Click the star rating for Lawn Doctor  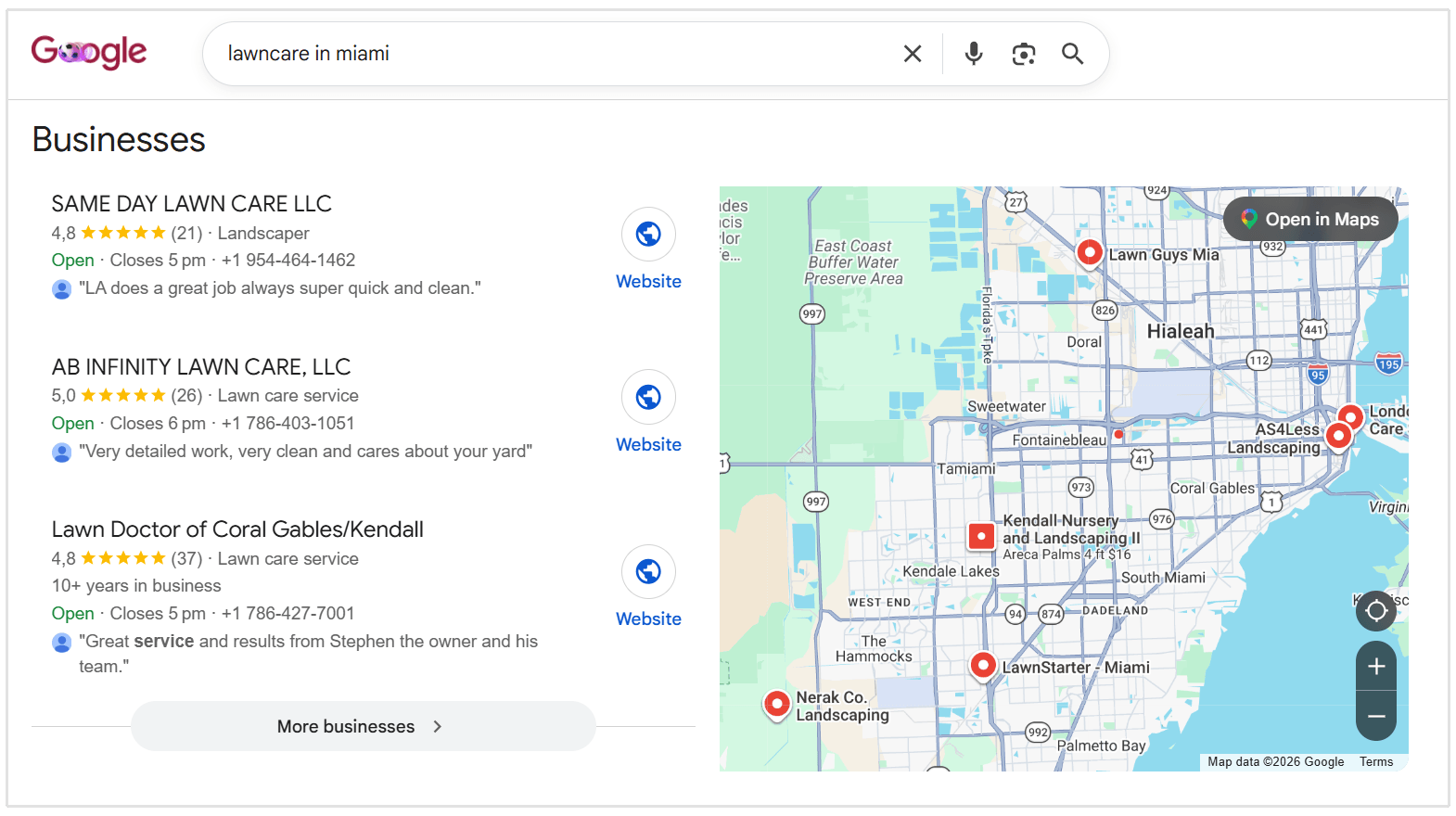(123, 558)
